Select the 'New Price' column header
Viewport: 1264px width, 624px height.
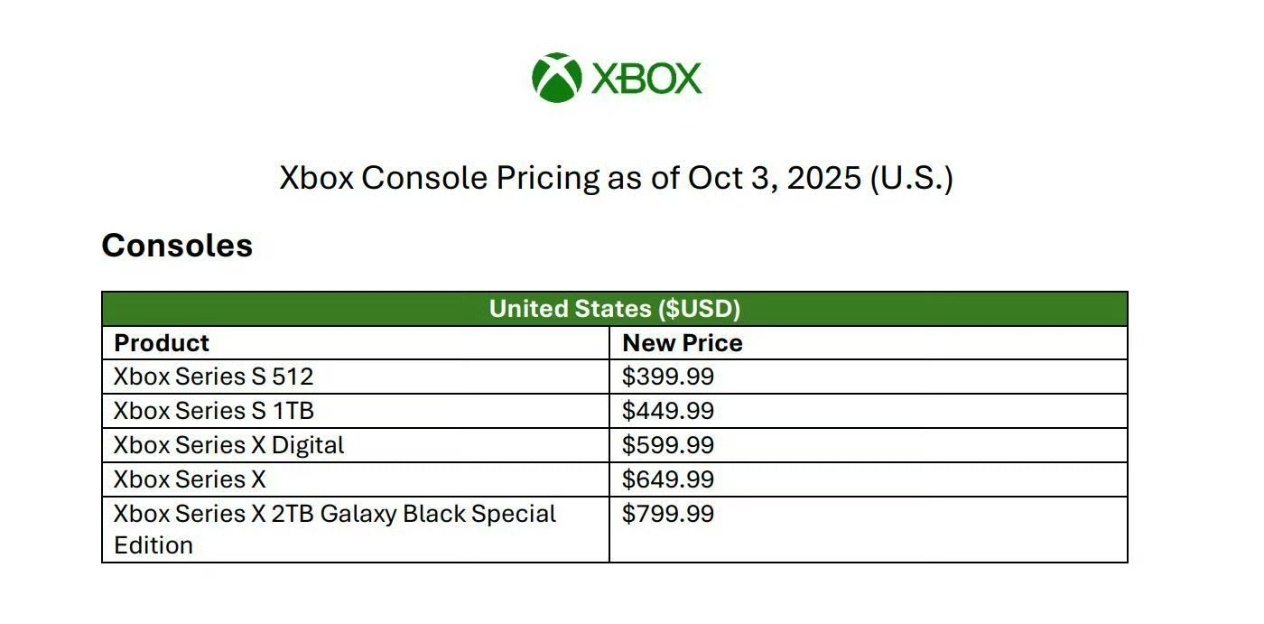point(682,343)
